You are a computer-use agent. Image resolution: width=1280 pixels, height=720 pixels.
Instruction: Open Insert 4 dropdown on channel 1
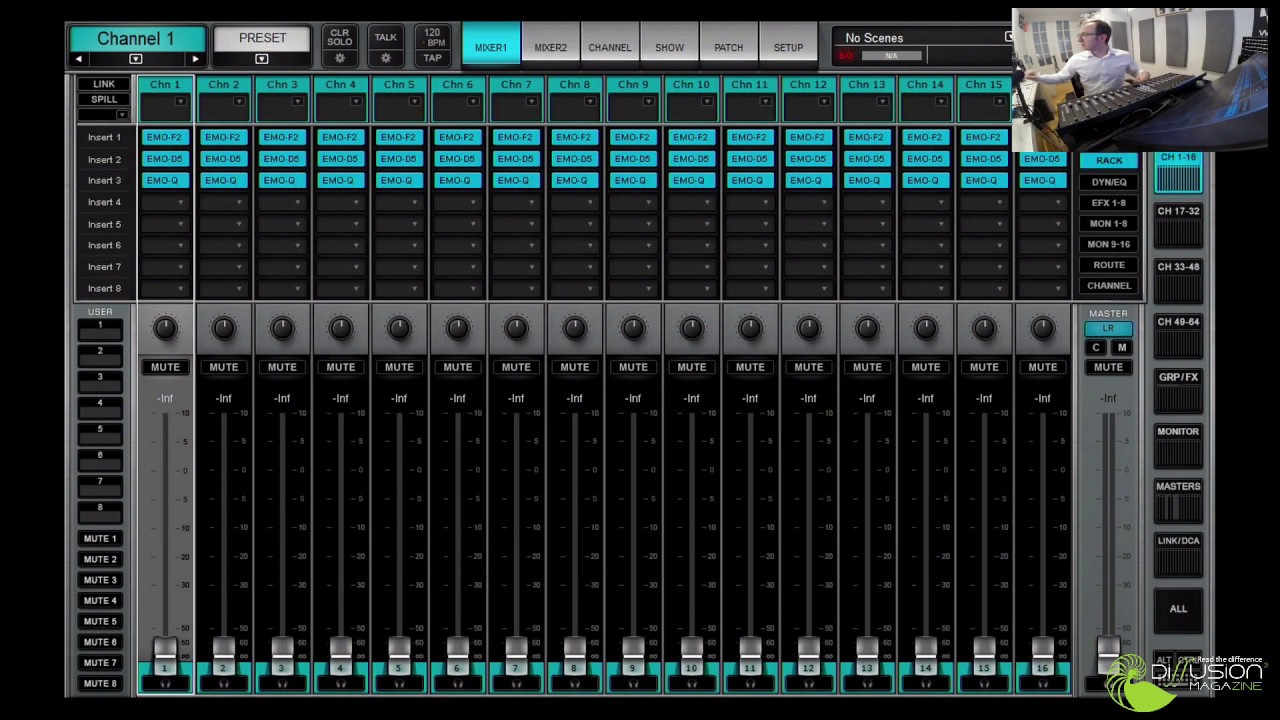coord(165,202)
